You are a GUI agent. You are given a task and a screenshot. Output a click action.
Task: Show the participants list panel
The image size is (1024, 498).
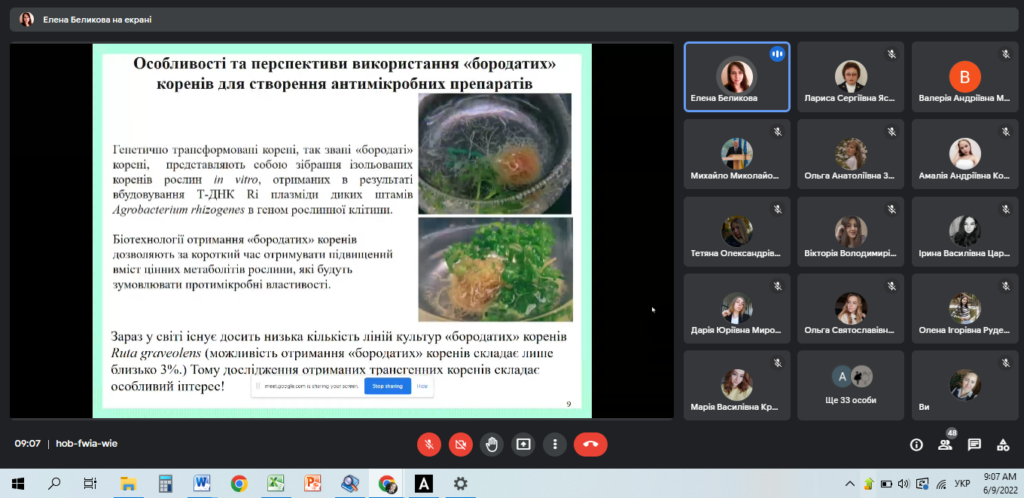tap(945, 445)
